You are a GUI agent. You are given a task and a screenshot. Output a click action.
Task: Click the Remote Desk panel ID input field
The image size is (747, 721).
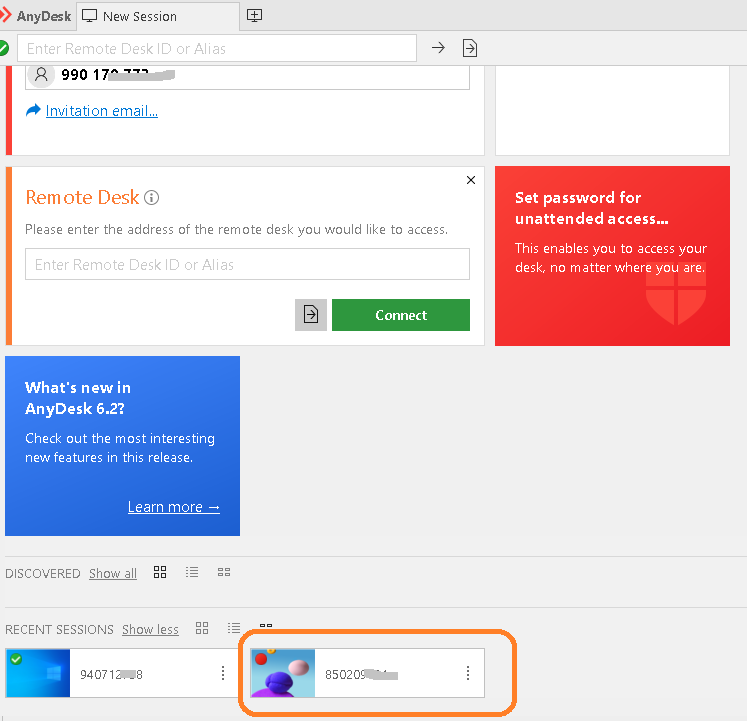[x=247, y=264]
